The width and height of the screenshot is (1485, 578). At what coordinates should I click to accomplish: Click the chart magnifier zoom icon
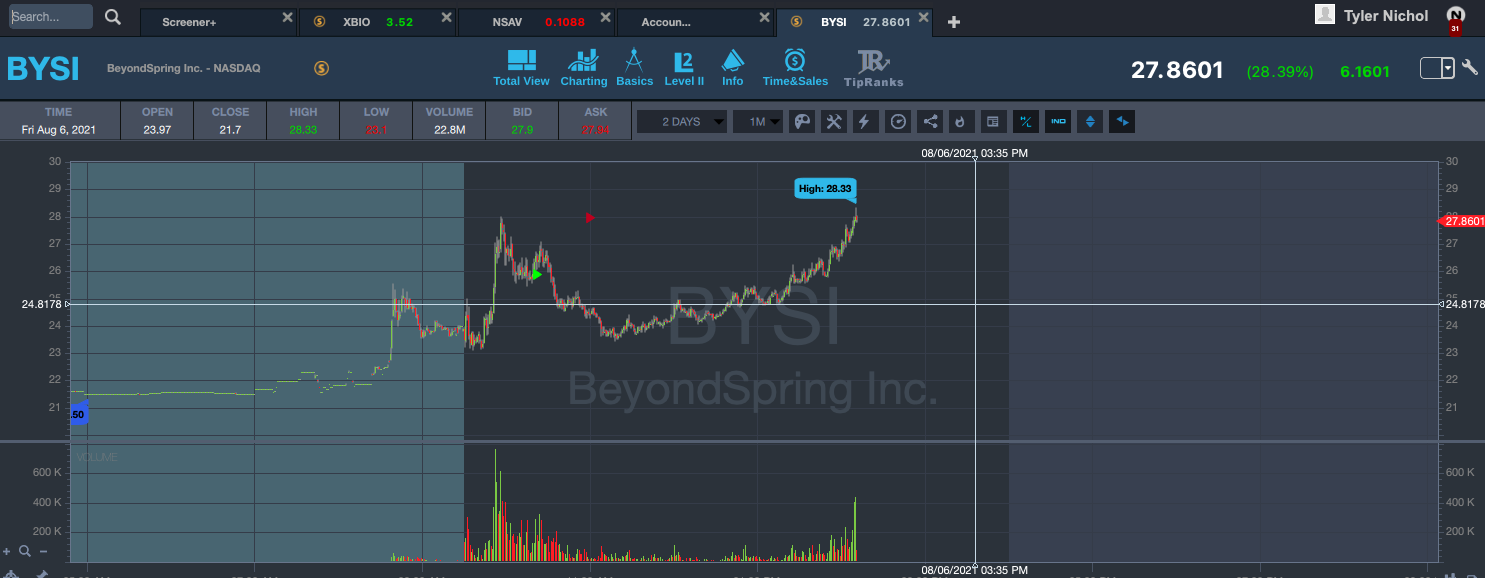[x=25, y=551]
